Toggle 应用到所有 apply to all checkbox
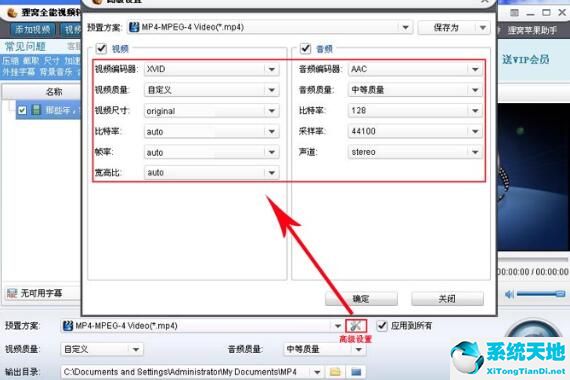570x380 pixels. (x=381, y=325)
